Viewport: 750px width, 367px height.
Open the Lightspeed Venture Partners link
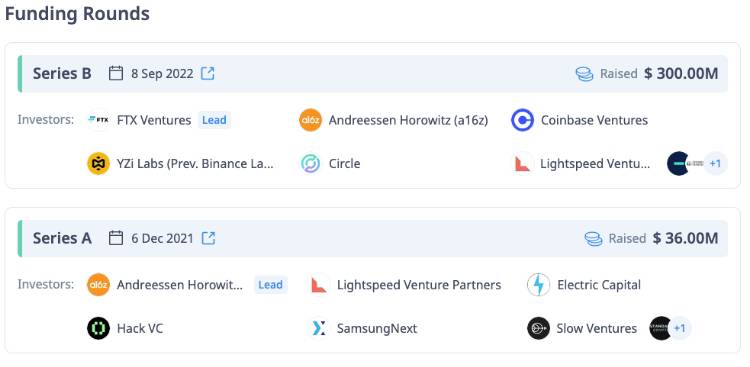coord(419,285)
